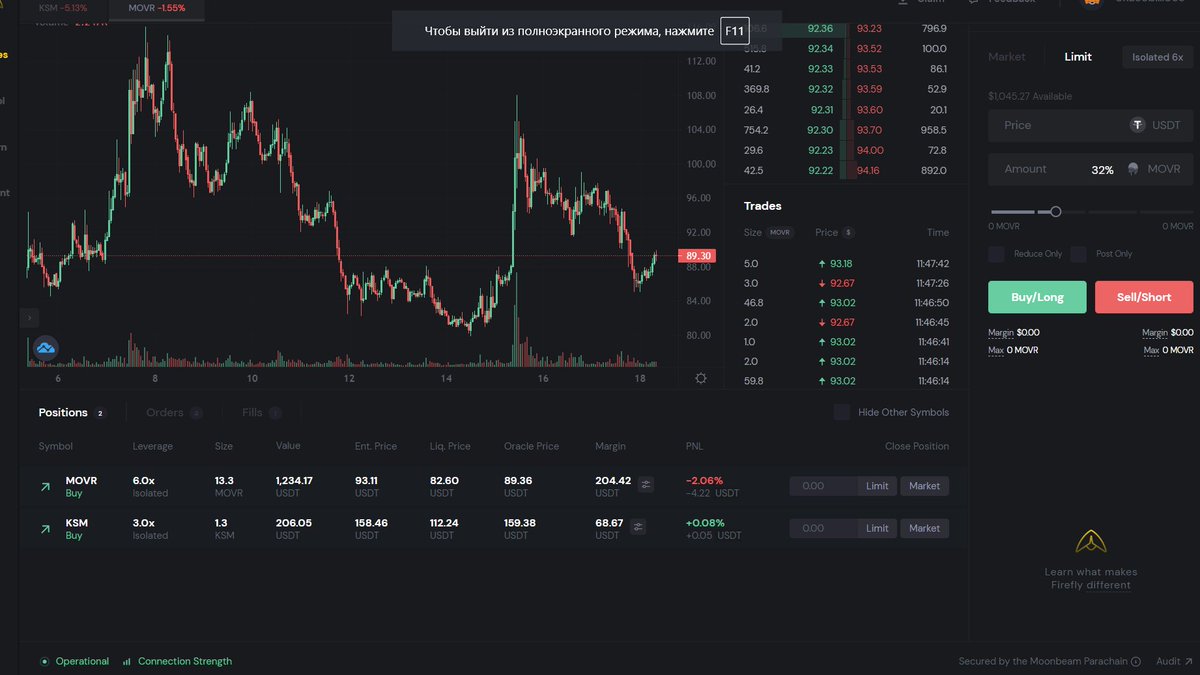The image size is (1200, 675).
Task: Click the Leverage column header
Action: pos(153,446)
